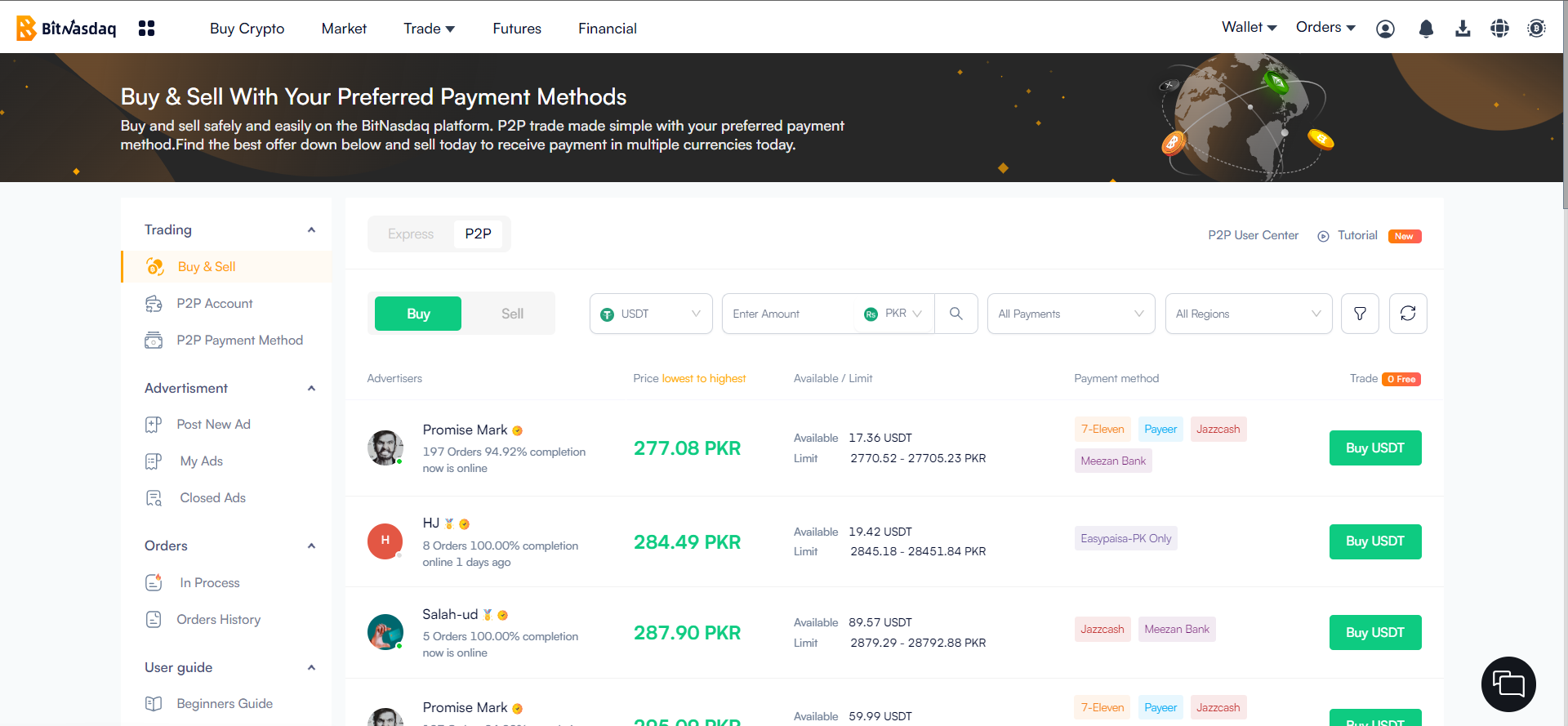Click the 0 Free trade badge
This screenshot has height=726, width=1568.
[1401, 380]
